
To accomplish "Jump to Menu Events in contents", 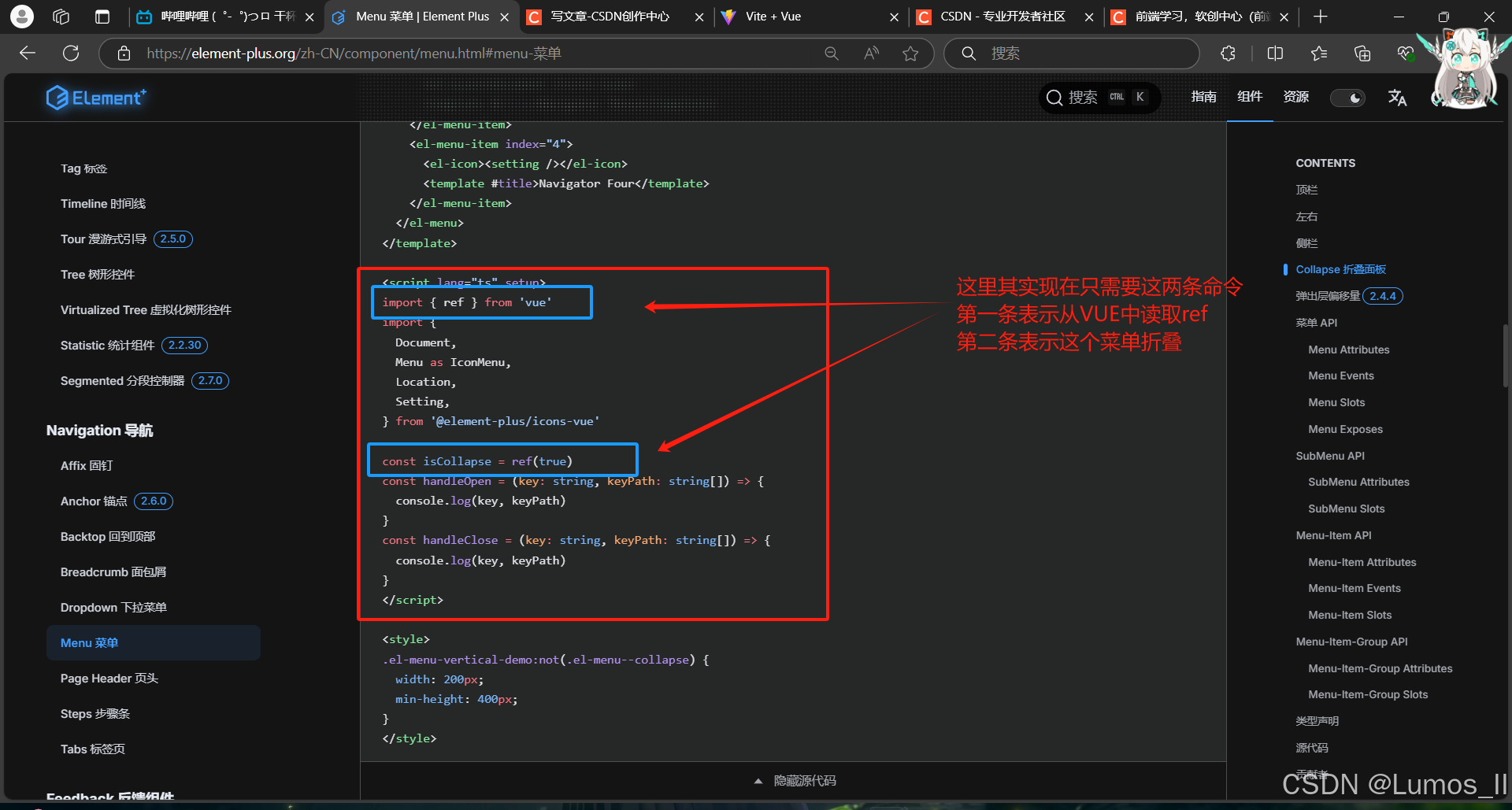I will pyautogui.click(x=1341, y=375).
